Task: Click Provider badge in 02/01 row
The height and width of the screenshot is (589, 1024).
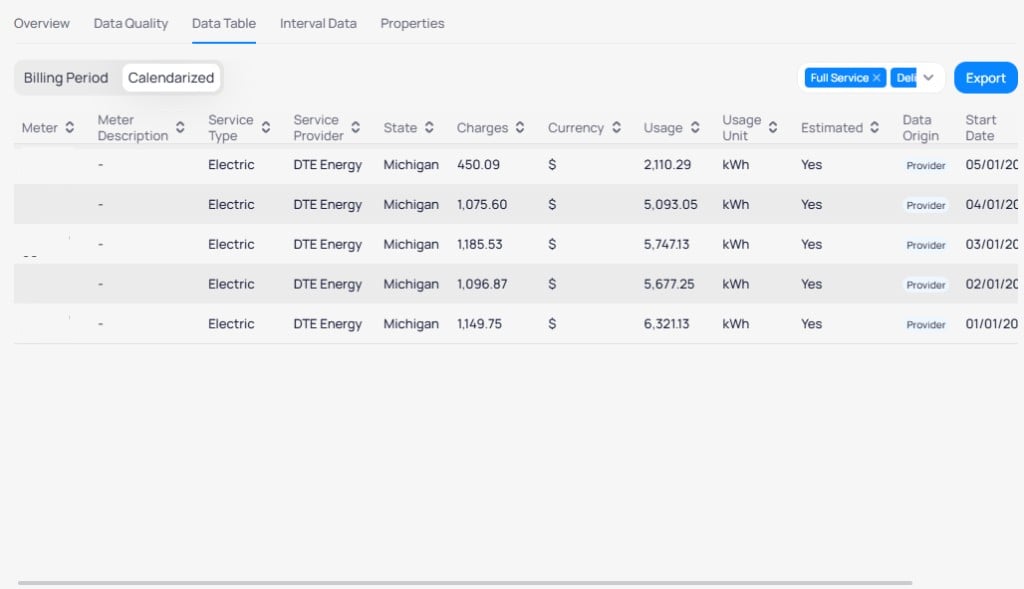Action: point(925,285)
